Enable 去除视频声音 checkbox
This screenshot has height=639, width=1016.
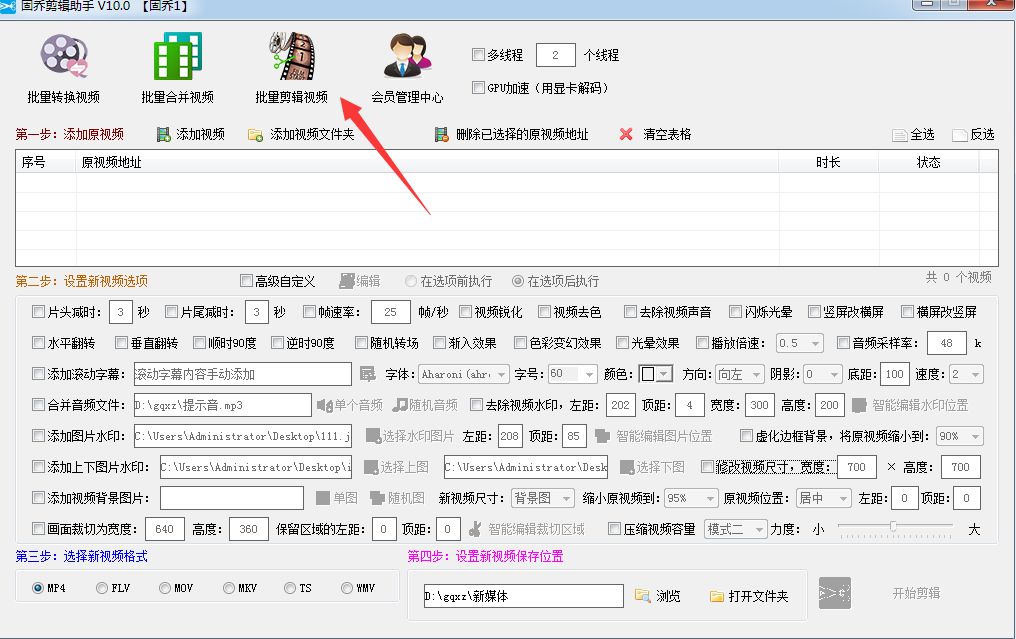[x=630, y=312]
